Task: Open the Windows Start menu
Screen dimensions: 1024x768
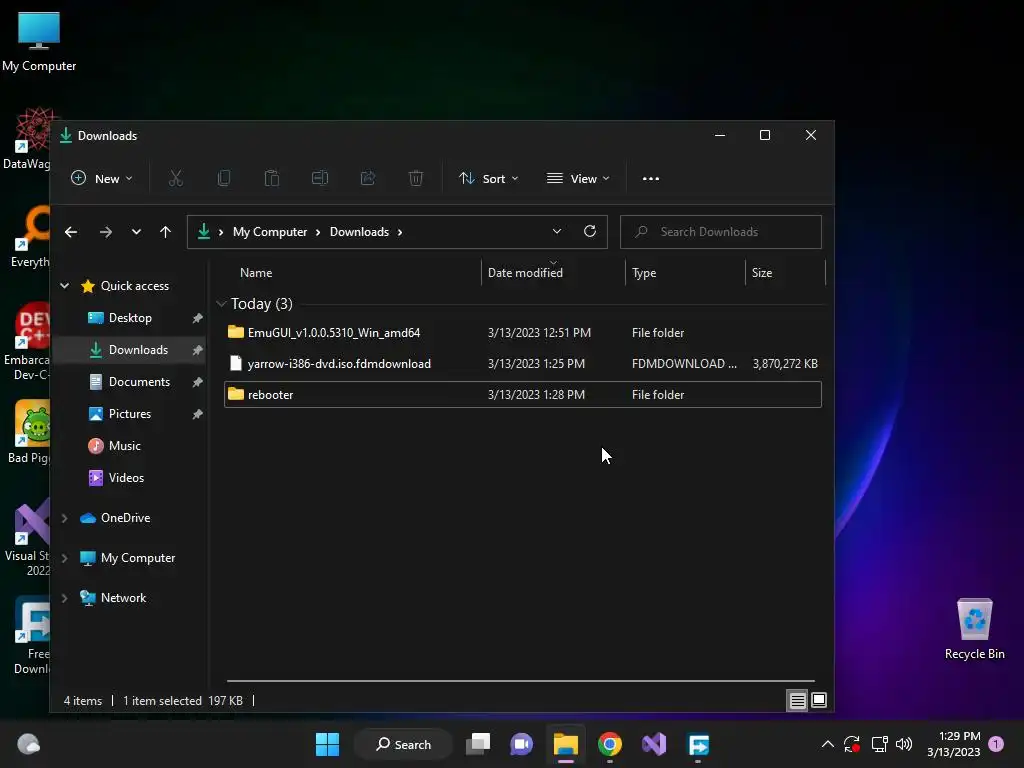Action: (327, 744)
